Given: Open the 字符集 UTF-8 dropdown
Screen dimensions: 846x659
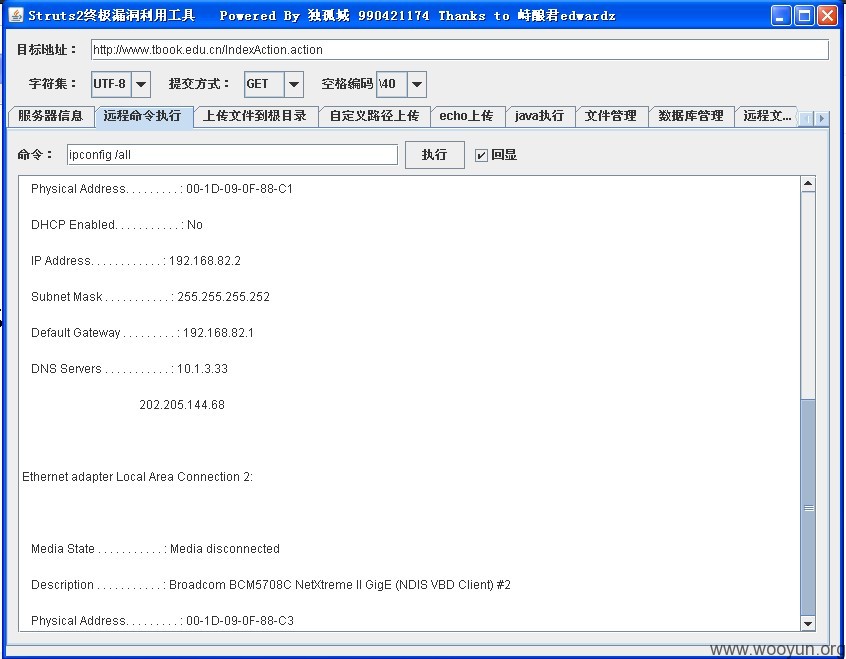Looking at the screenshot, I should pyautogui.click(x=141, y=84).
